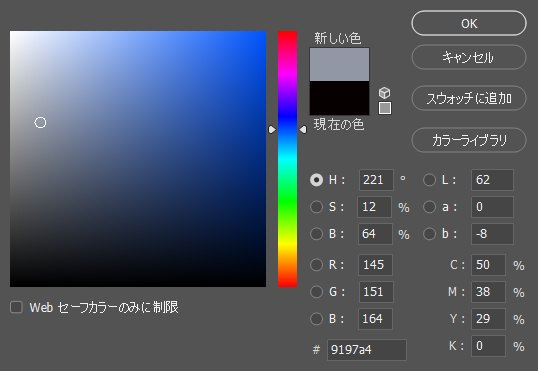Screen dimensions: 538x371
Task: Select the Lab b channel radio button
Action: click(429, 234)
